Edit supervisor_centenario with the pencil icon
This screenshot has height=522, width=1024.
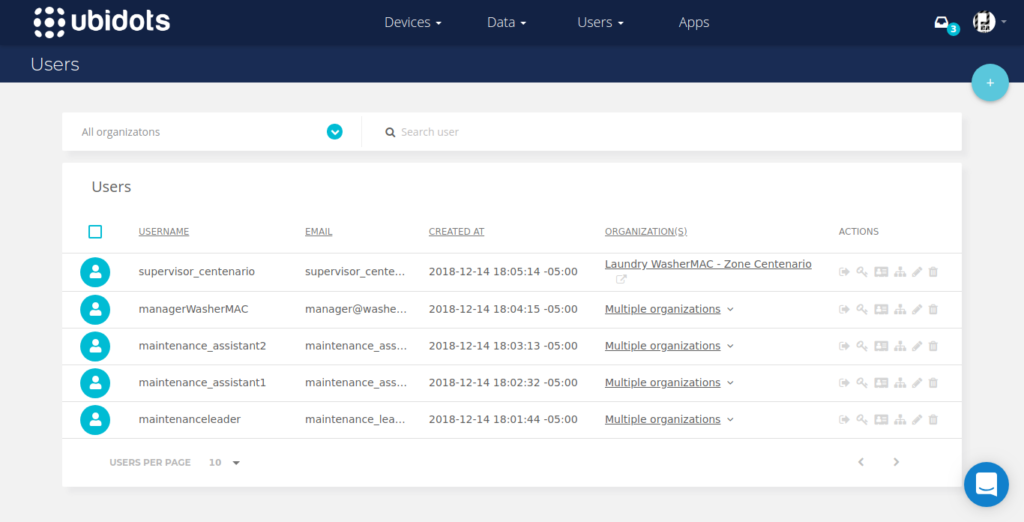point(917,272)
